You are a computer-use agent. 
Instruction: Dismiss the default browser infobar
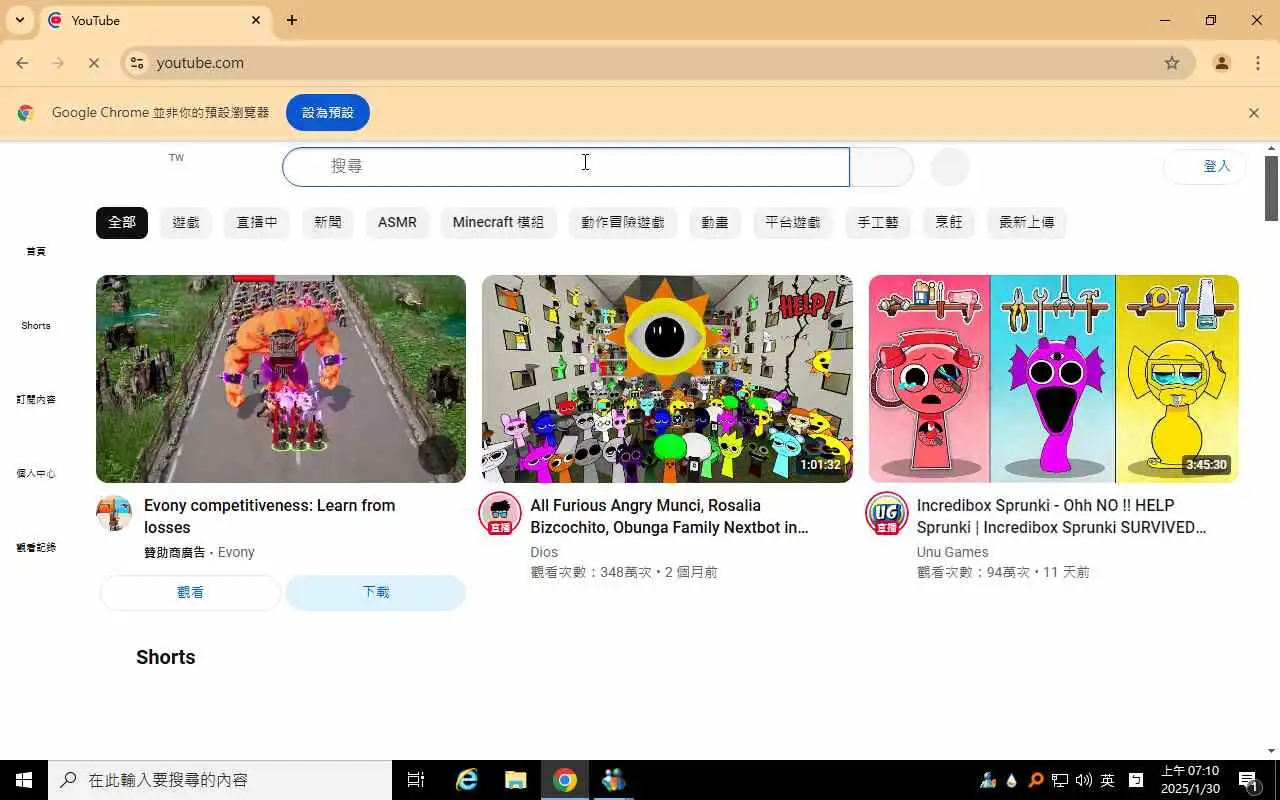coord(1254,113)
